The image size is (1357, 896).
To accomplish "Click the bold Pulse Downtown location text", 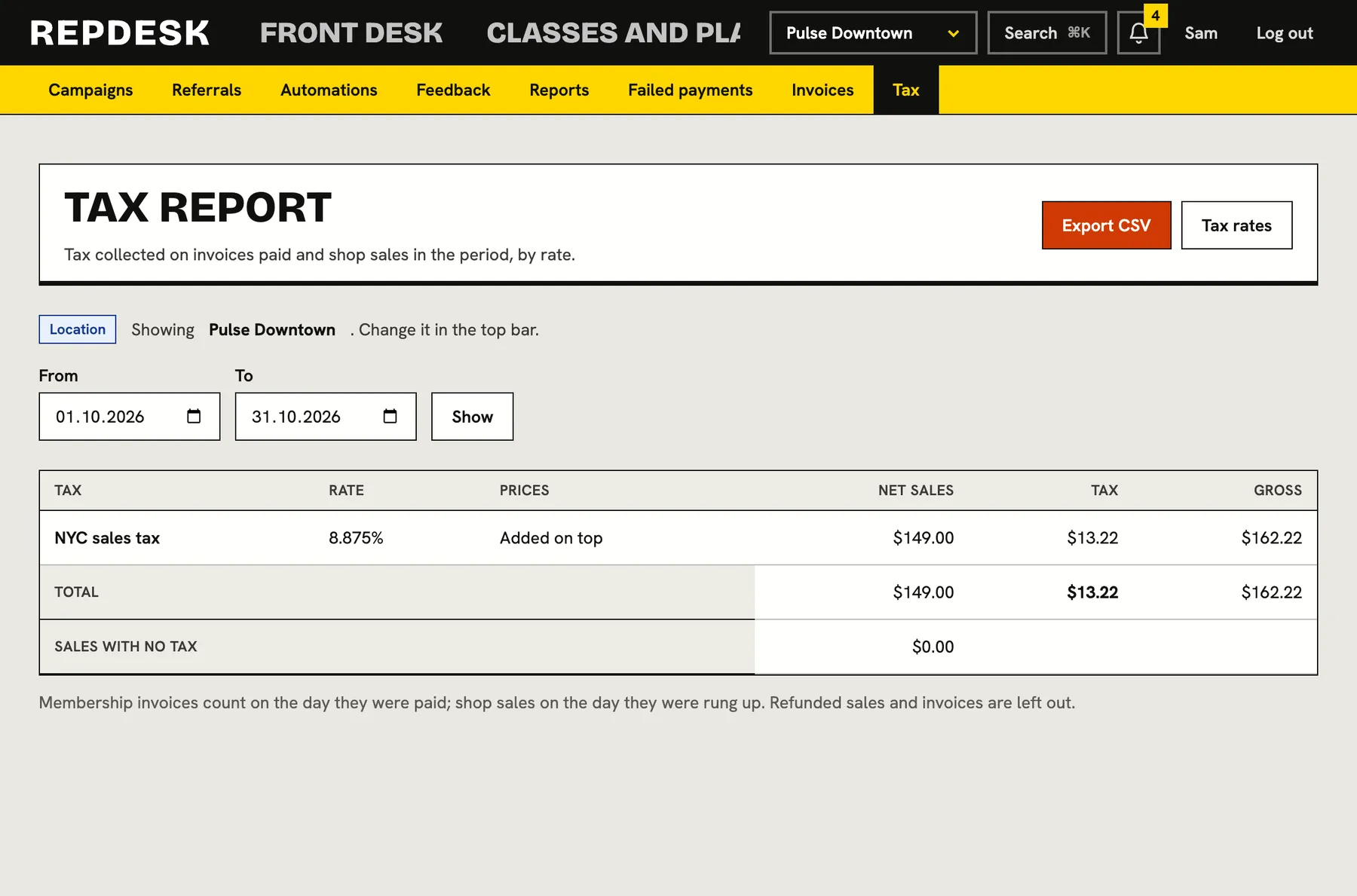I will (272, 329).
